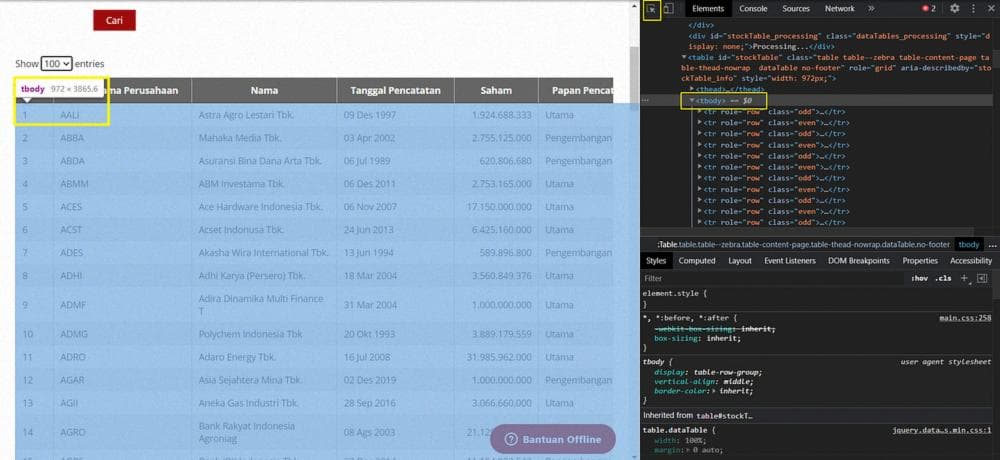Click the ADHI stock code cell
Viewport: 1000px width, 460px height.
coord(122,276)
